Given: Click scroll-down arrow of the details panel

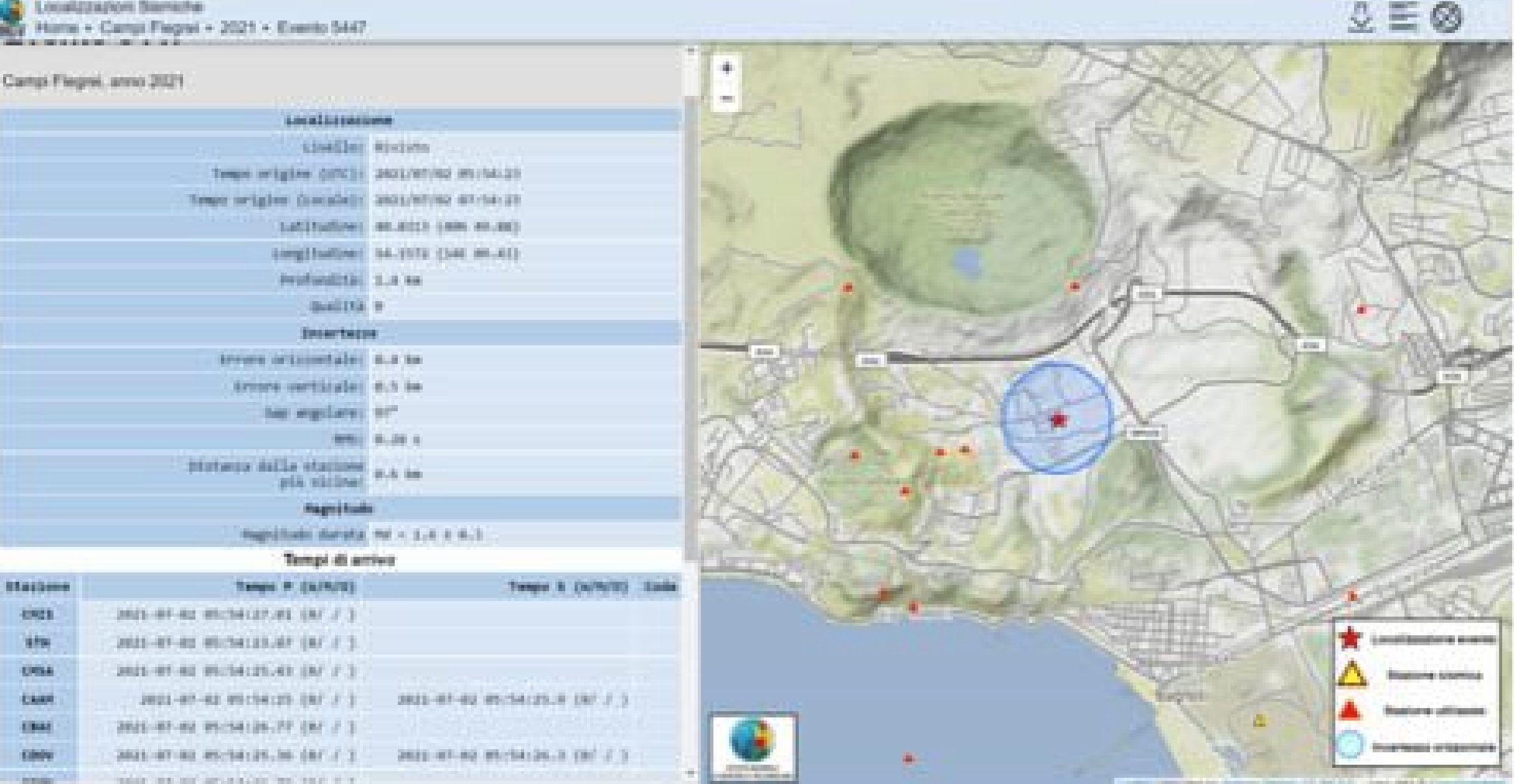Looking at the screenshot, I should 691,773.
